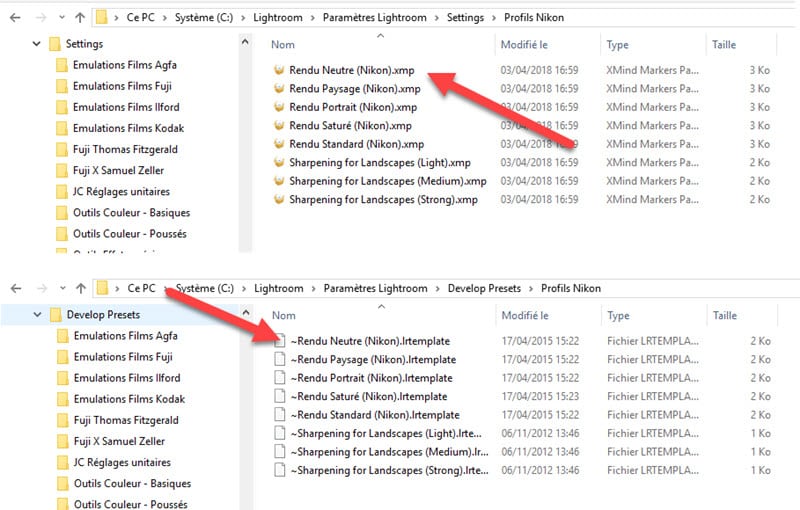Click Lightroom breadcrumb in top address bar

[278, 17]
